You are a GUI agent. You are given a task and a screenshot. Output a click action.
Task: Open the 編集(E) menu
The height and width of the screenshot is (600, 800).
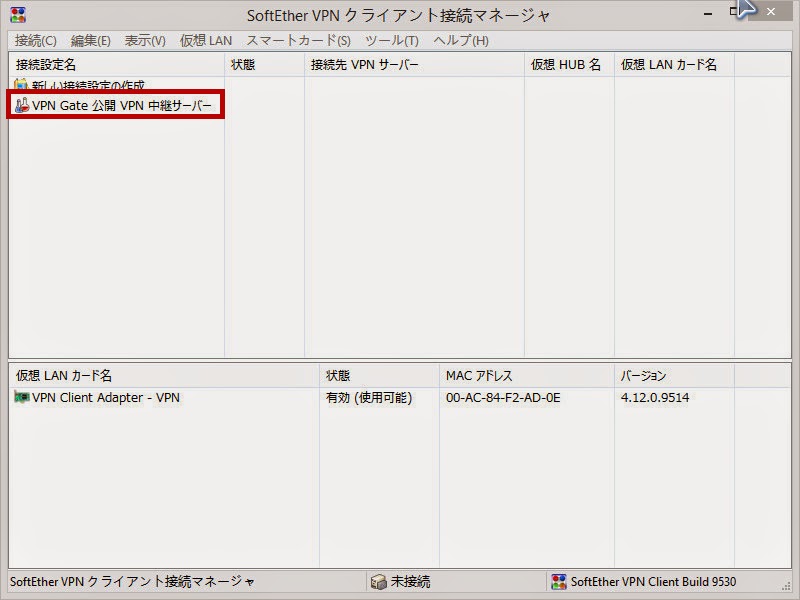[88, 41]
